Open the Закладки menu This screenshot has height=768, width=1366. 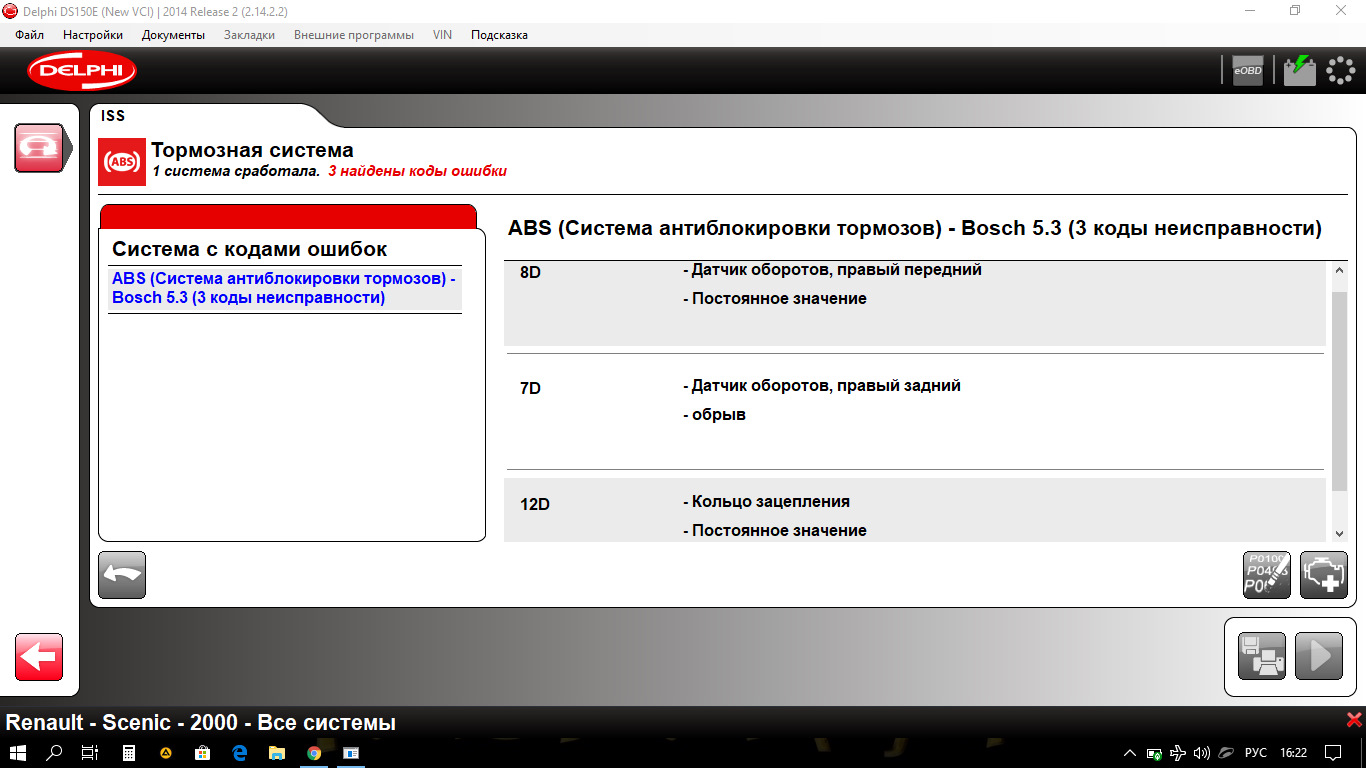click(249, 35)
